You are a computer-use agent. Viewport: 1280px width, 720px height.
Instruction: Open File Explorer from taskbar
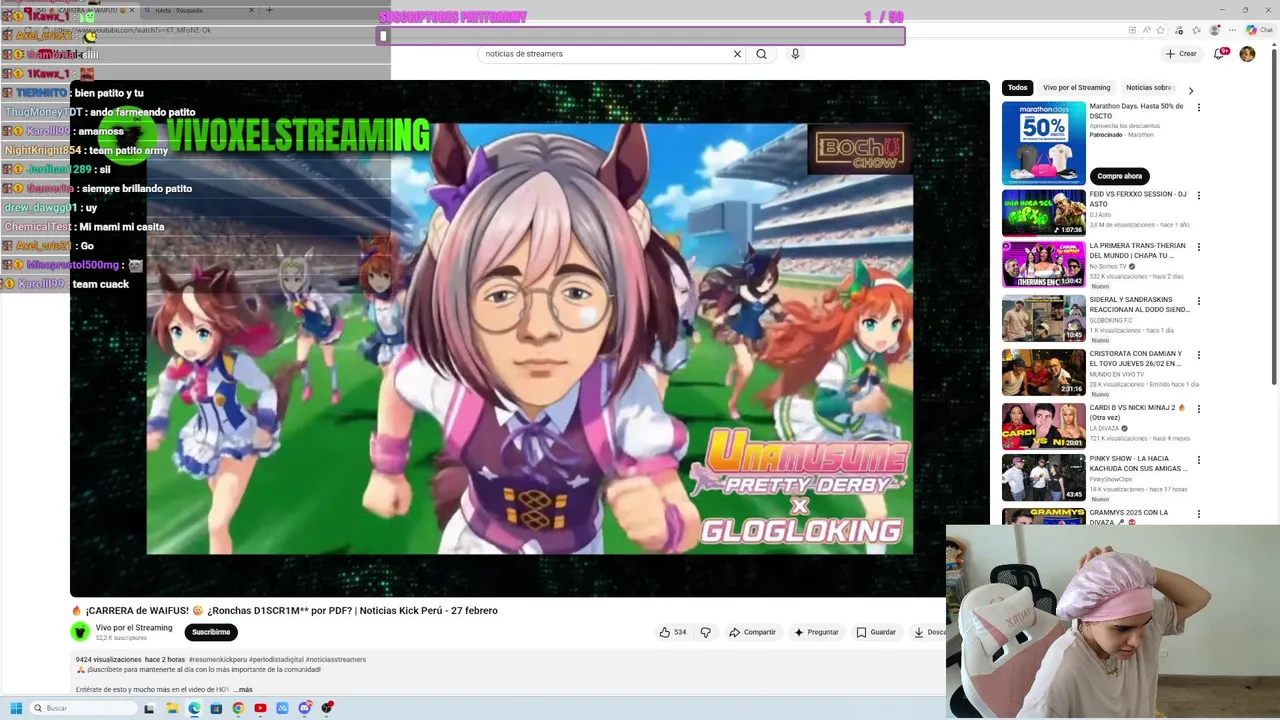pos(172,708)
